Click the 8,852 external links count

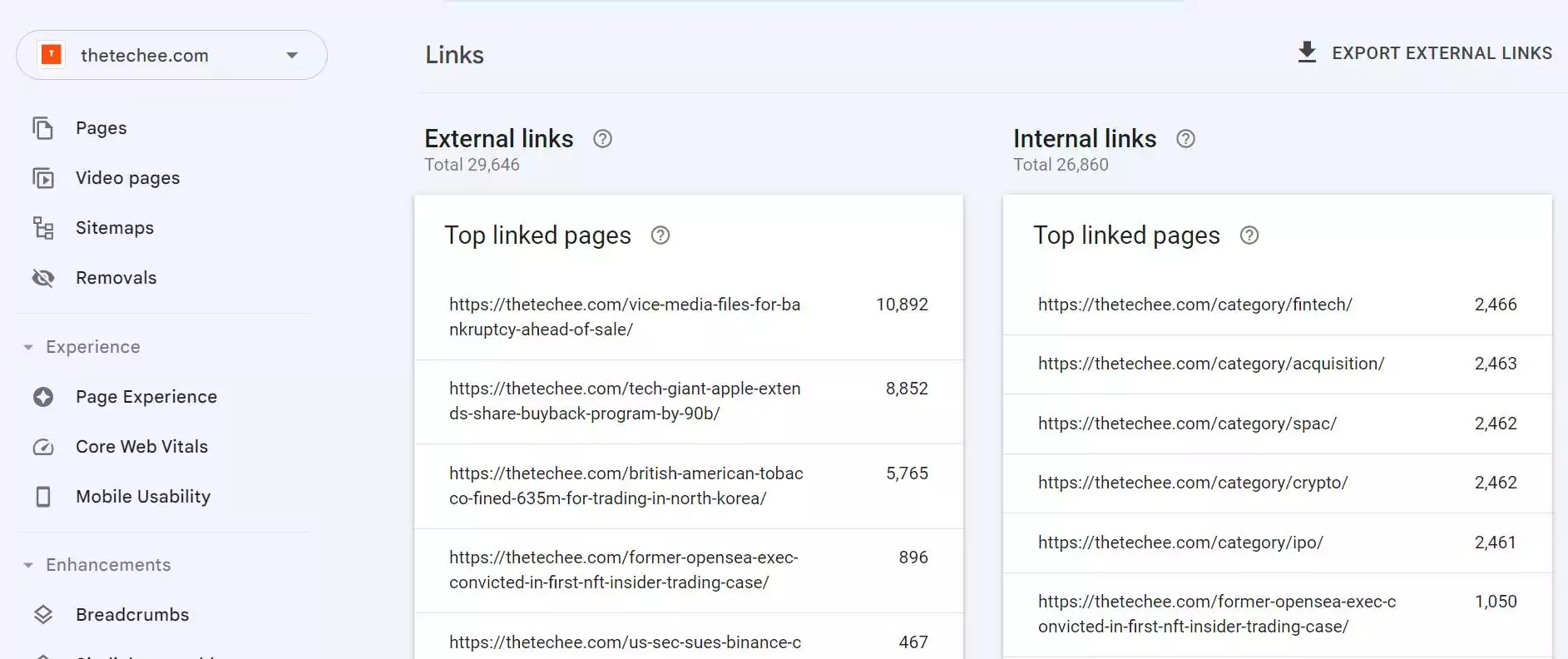pos(907,389)
